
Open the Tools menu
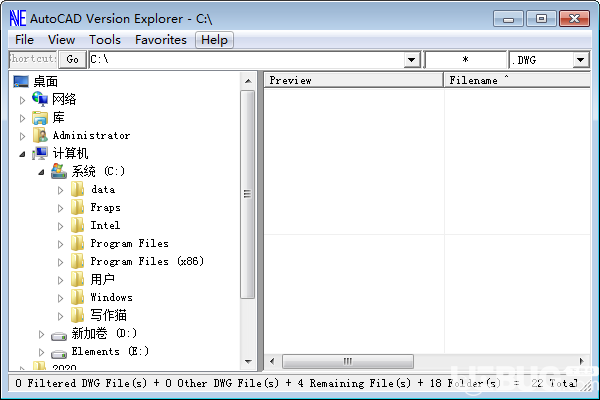coord(105,40)
